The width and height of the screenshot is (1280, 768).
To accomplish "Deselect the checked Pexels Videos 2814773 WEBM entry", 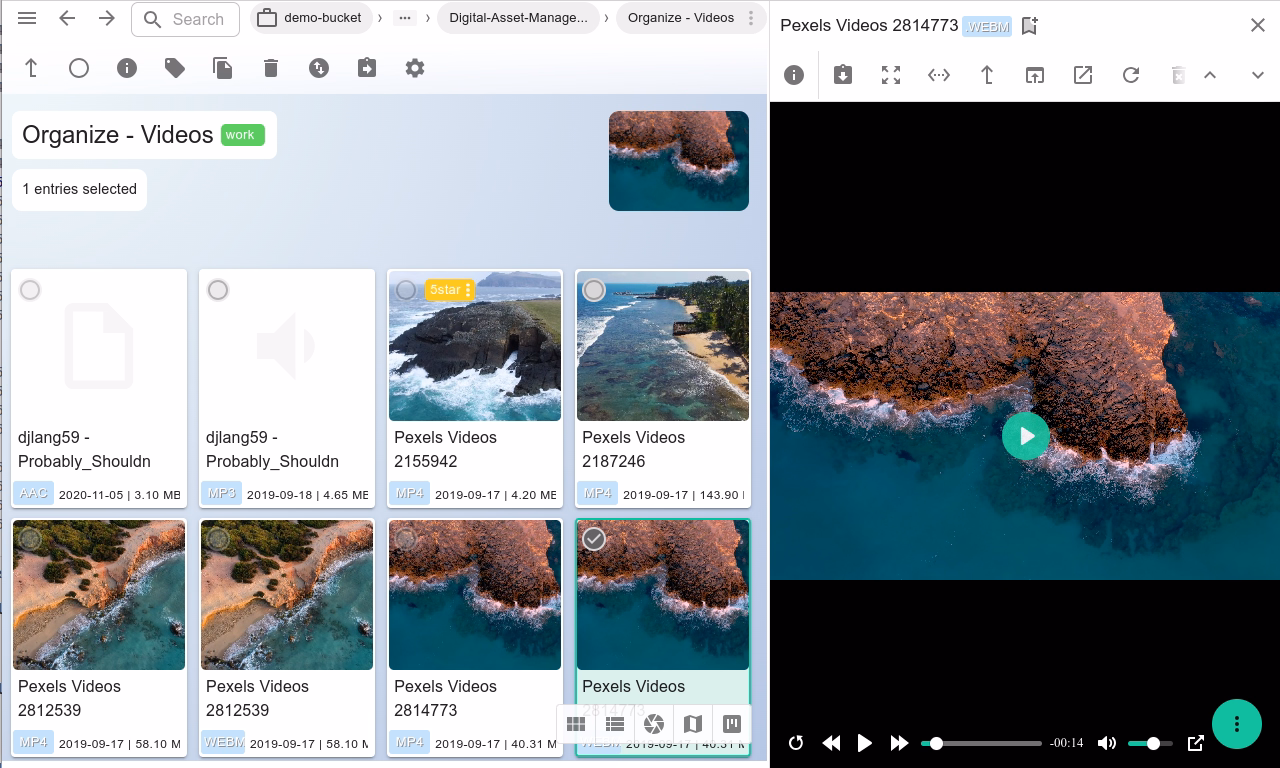I will pos(594,538).
